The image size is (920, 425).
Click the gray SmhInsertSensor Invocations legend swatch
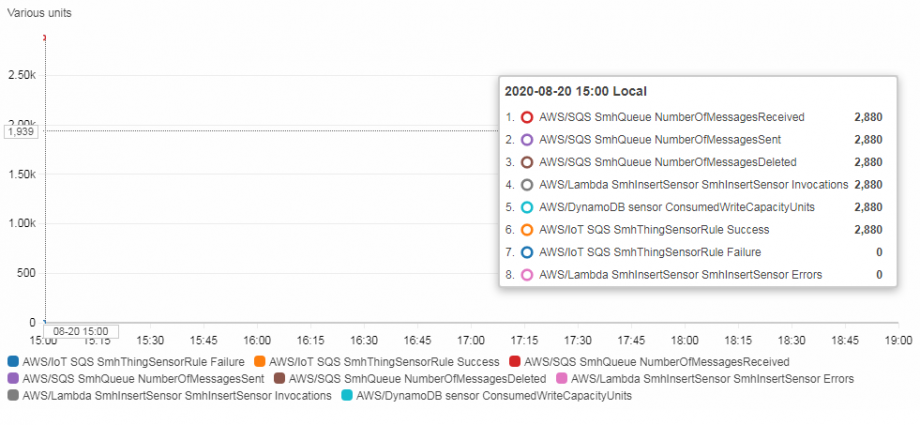point(12,396)
